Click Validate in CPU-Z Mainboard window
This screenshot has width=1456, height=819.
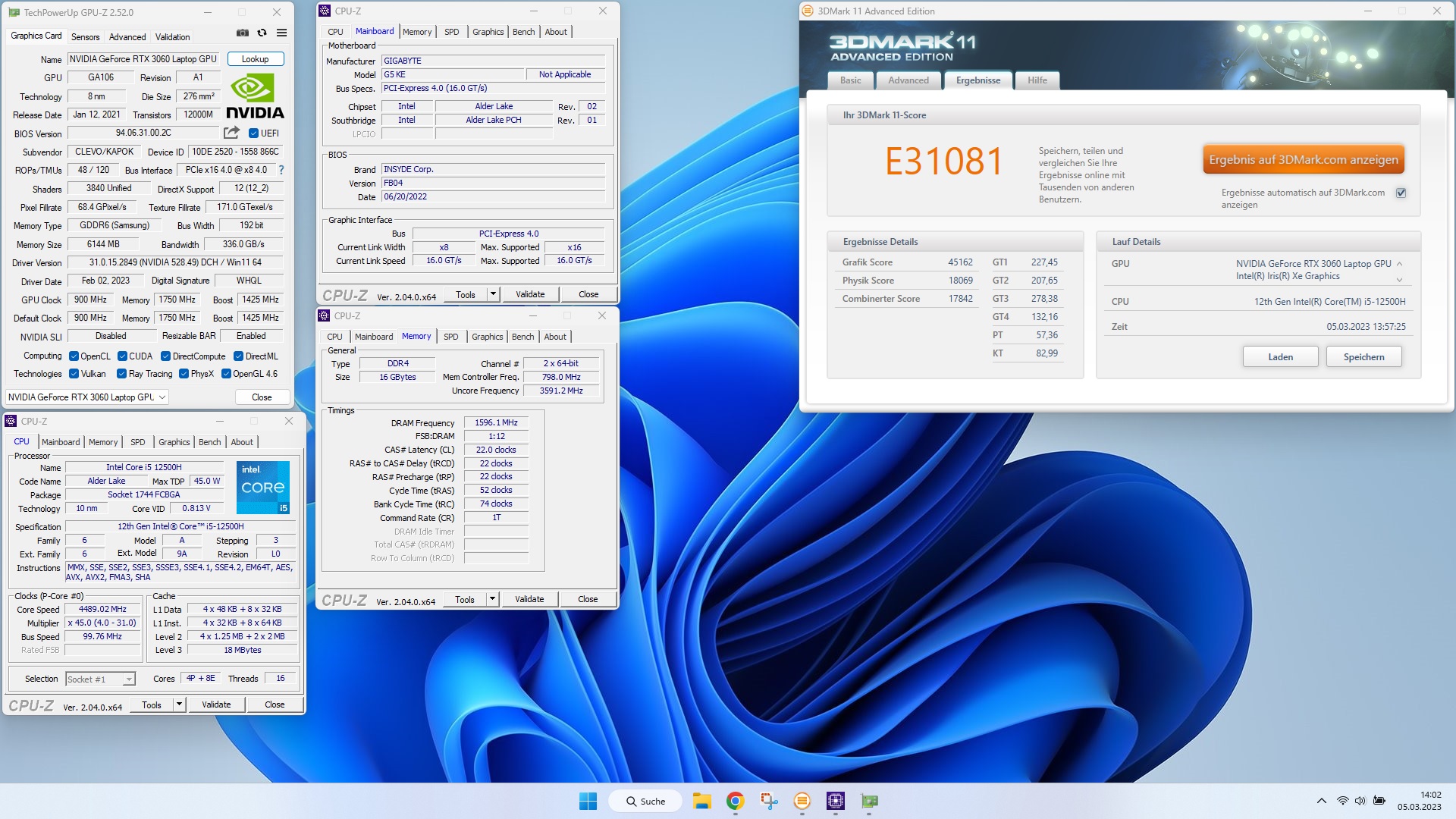point(530,294)
